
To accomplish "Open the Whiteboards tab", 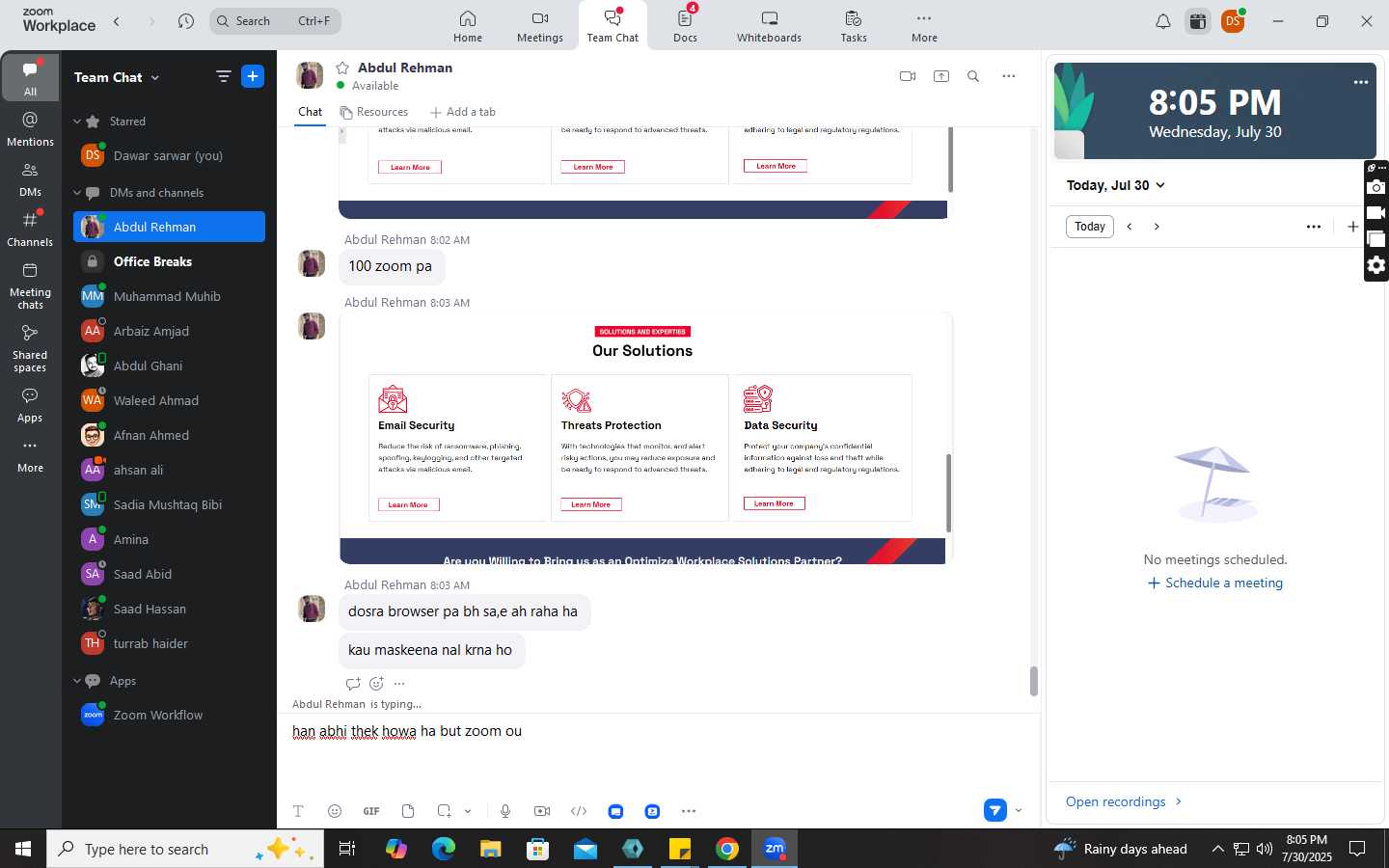I will (769, 26).
